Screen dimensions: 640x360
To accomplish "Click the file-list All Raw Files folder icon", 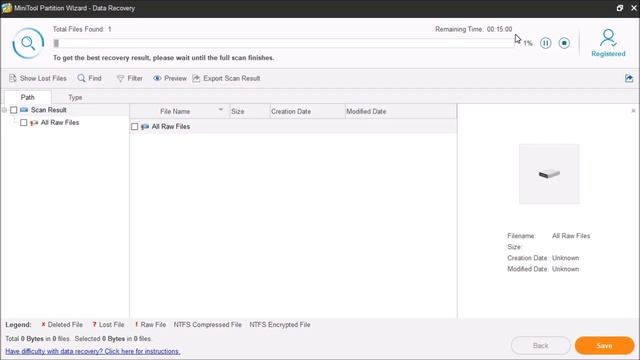I will pyautogui.click(x=145, y=127).
